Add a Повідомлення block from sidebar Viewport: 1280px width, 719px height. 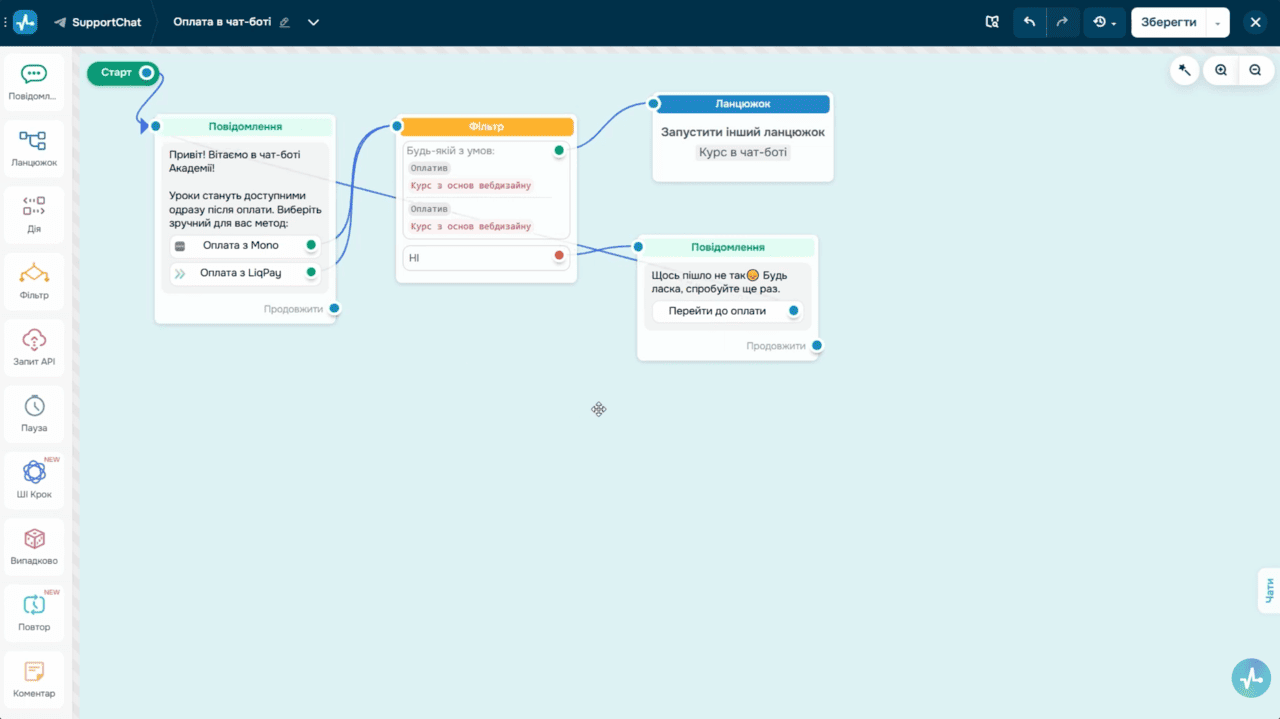pos(34,83)
